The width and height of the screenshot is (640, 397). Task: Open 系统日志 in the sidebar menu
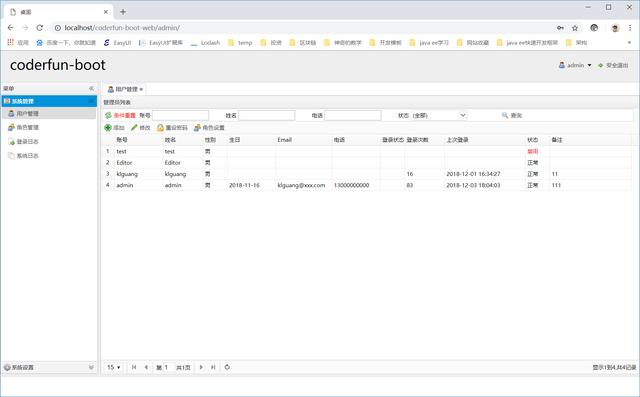coord(24,155)
